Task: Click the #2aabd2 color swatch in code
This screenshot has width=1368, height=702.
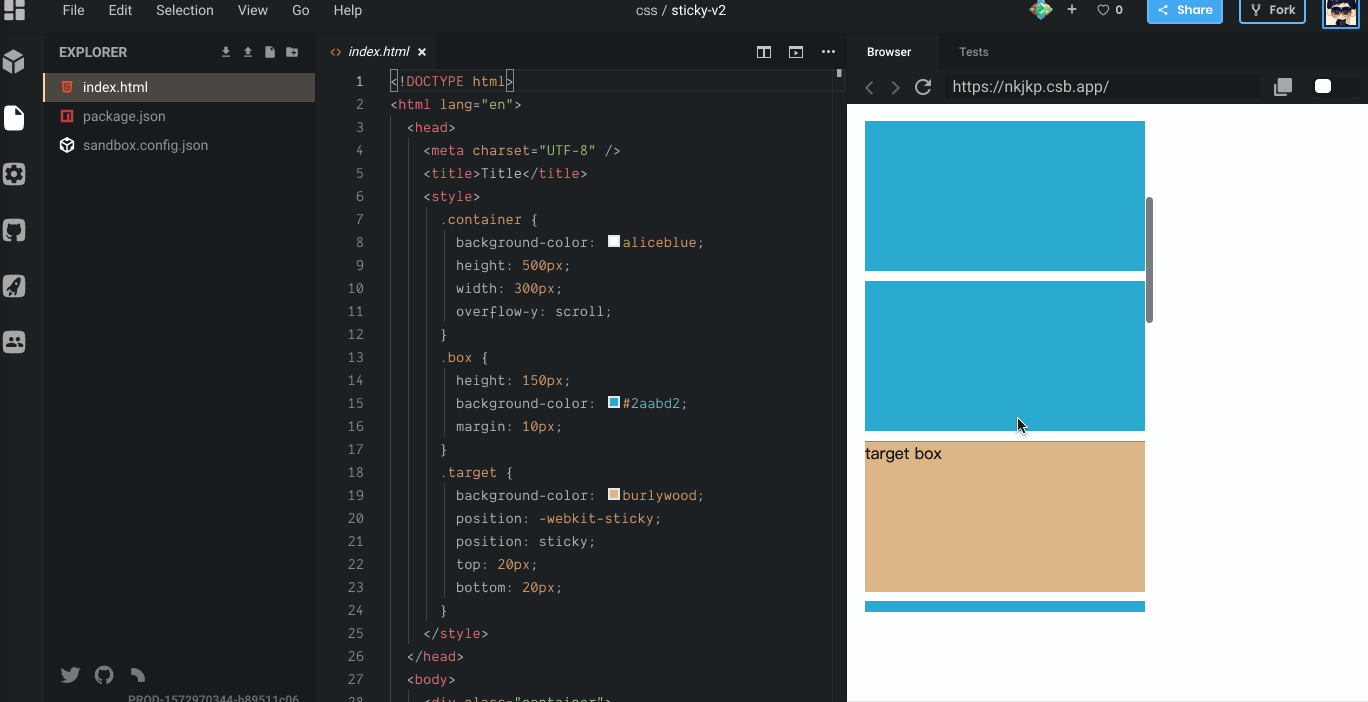Action: point(614,403)
